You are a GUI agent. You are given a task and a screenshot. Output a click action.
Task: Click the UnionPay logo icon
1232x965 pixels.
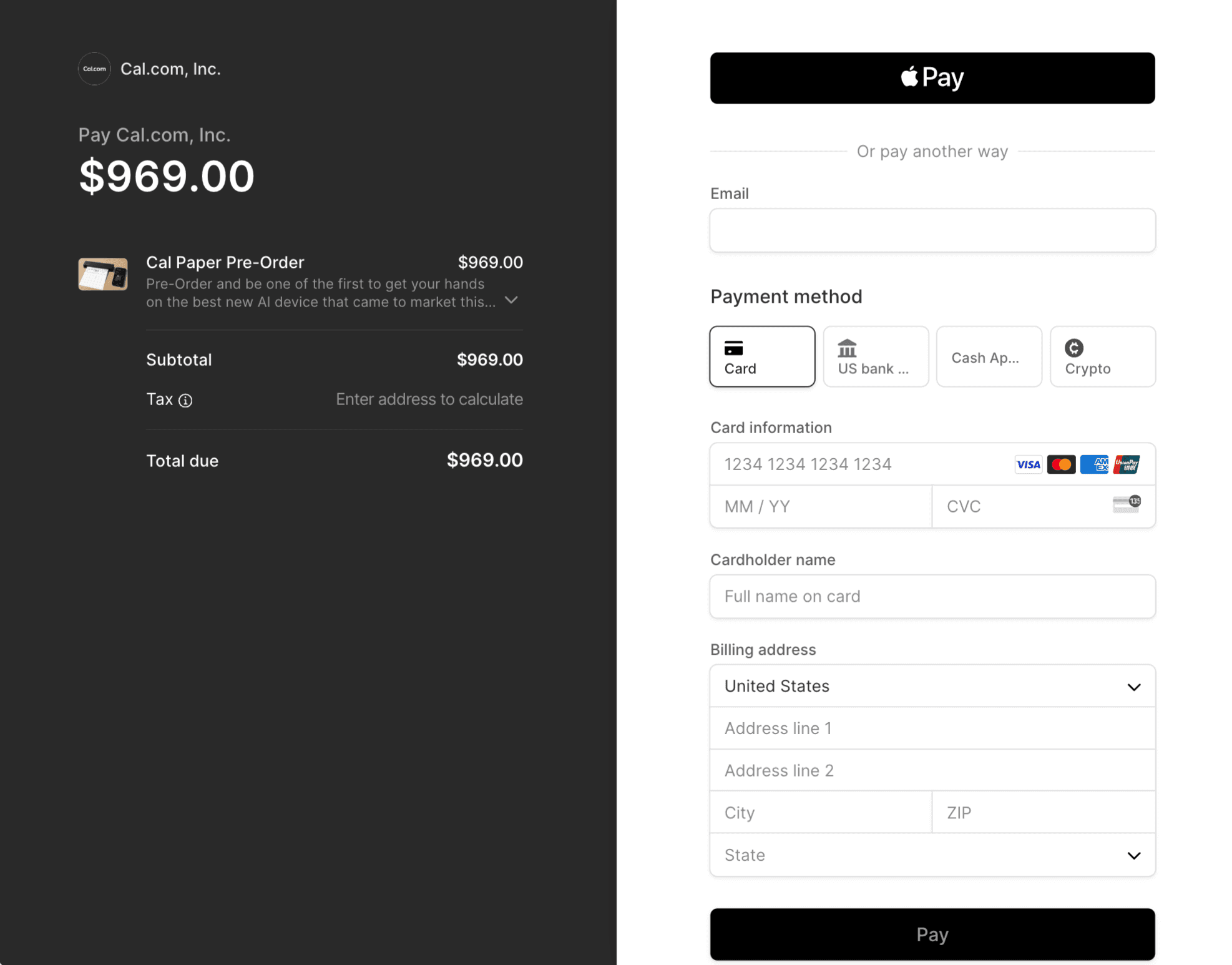pyautogui.click(x=1127, y=464)
